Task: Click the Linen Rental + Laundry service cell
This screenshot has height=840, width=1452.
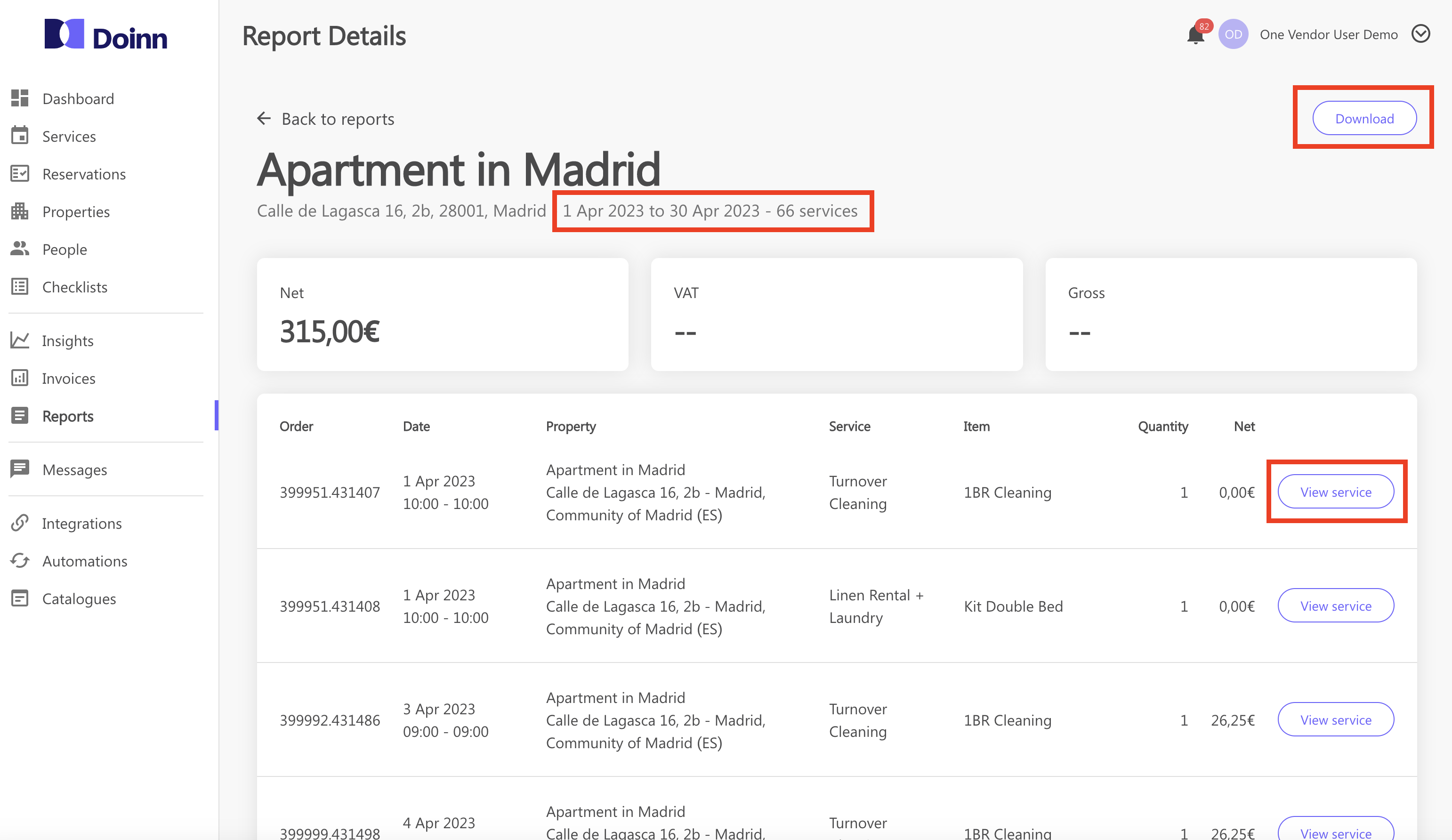Action: (x=876, y=606)
